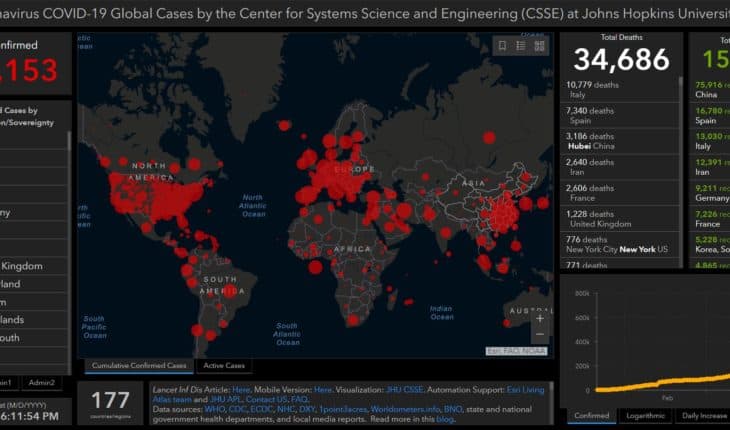This screenshot has height=430, width=730.
Task: Open the FAQ link
Action: coord(299,400)
